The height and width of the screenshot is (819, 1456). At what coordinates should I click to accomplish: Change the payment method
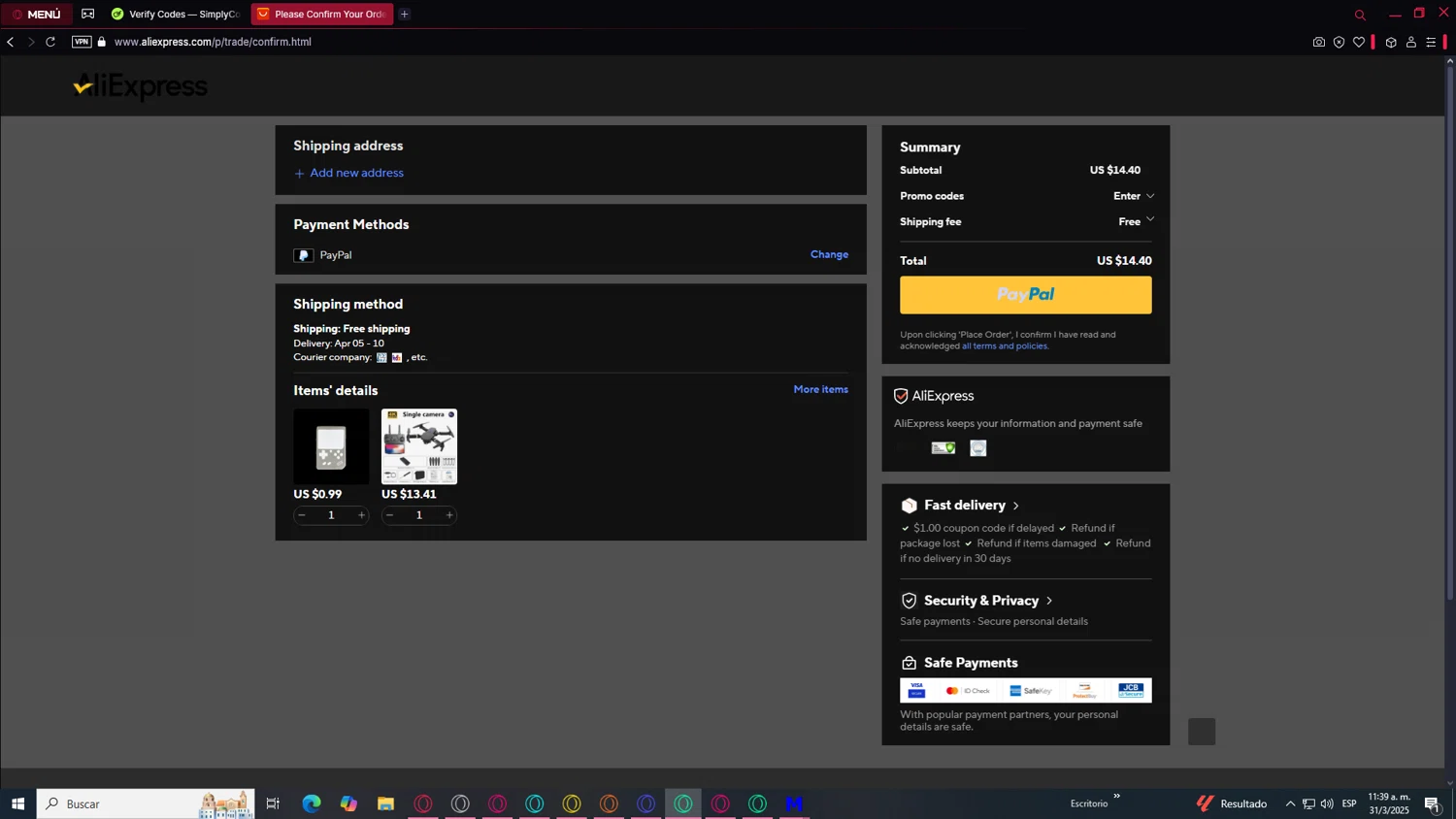coord(829,254)
